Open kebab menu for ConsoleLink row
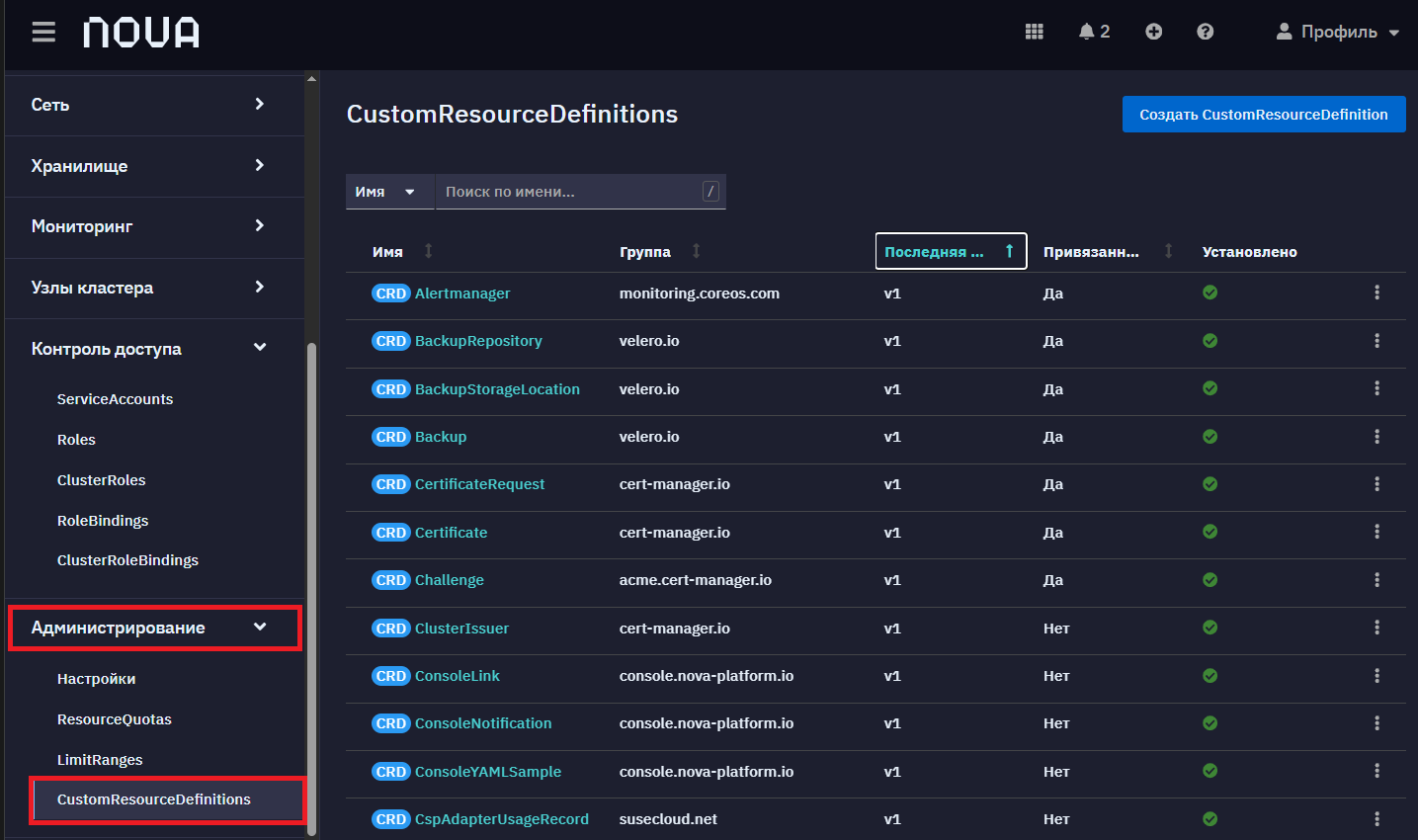Screen dimensions: 1418x840 pos(1376,676)
